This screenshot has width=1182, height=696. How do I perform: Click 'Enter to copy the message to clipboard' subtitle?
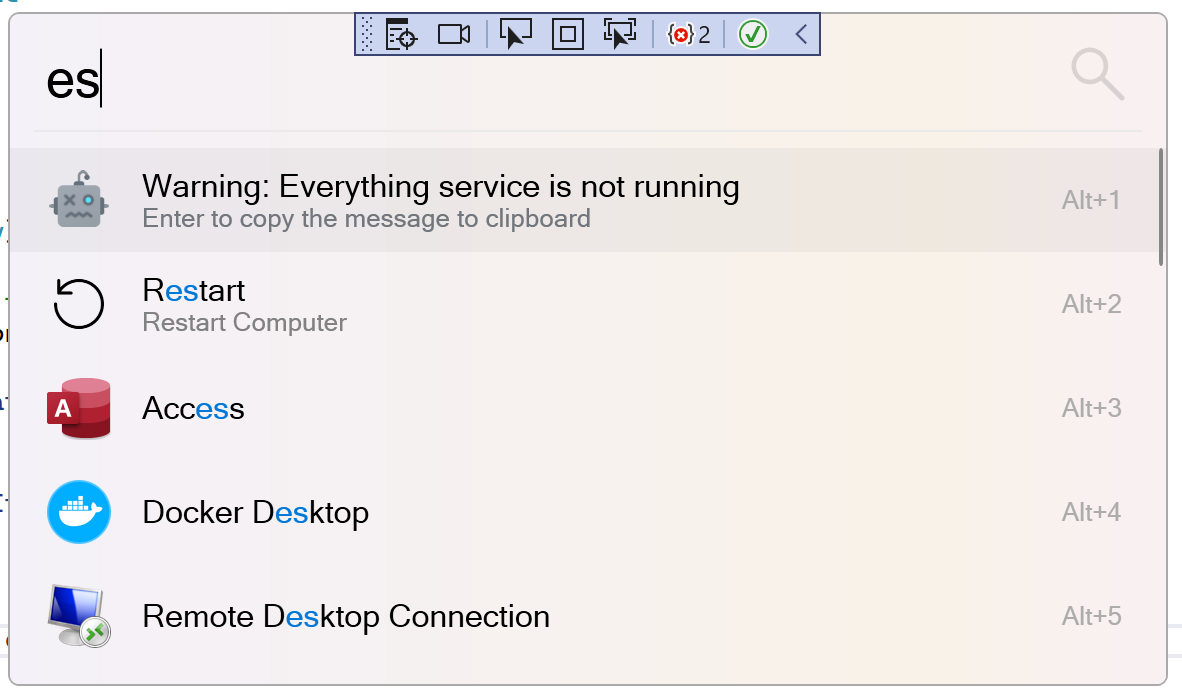click(x=366, y=219)
